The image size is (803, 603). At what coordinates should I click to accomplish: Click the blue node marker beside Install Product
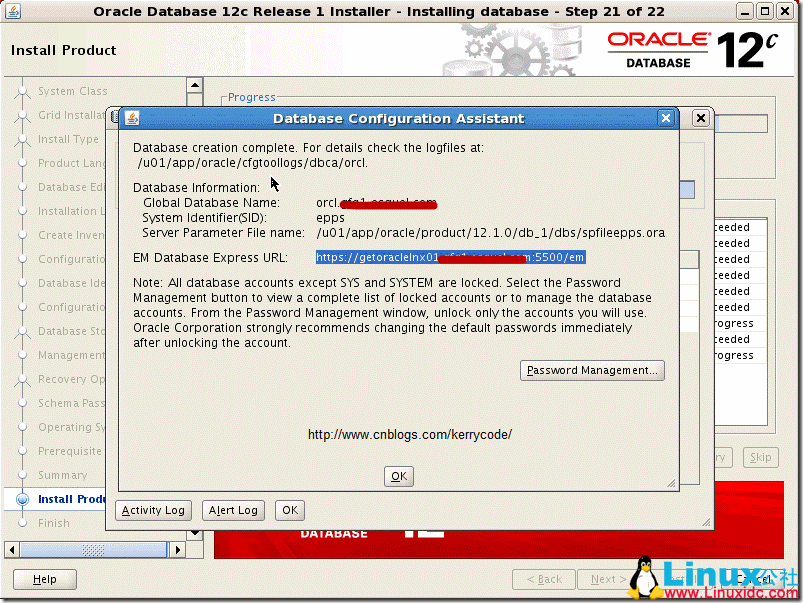pos(22,499)
